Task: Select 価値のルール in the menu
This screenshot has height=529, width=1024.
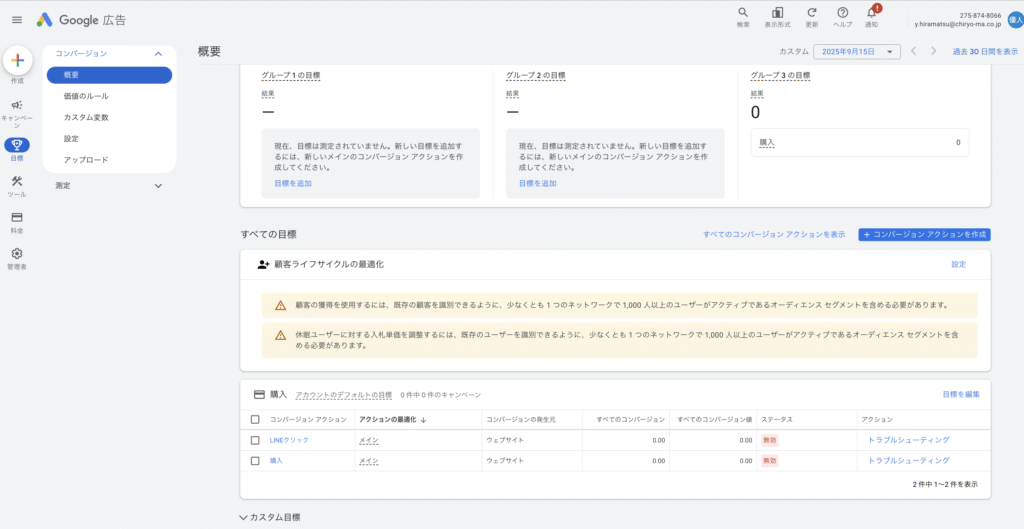Action: [x=86, y=96]
